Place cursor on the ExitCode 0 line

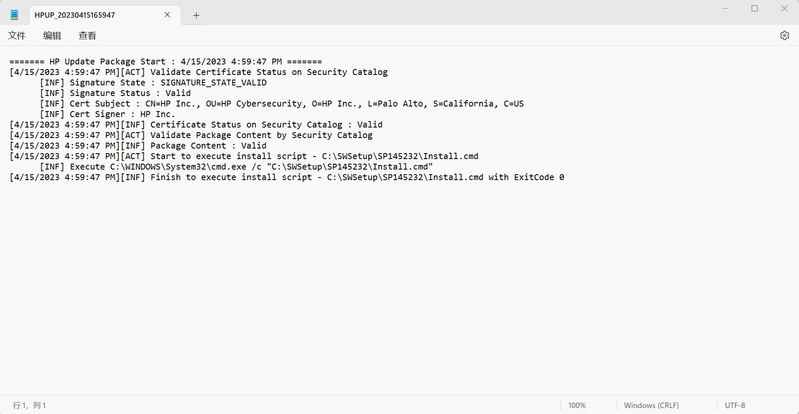(290, 177)
